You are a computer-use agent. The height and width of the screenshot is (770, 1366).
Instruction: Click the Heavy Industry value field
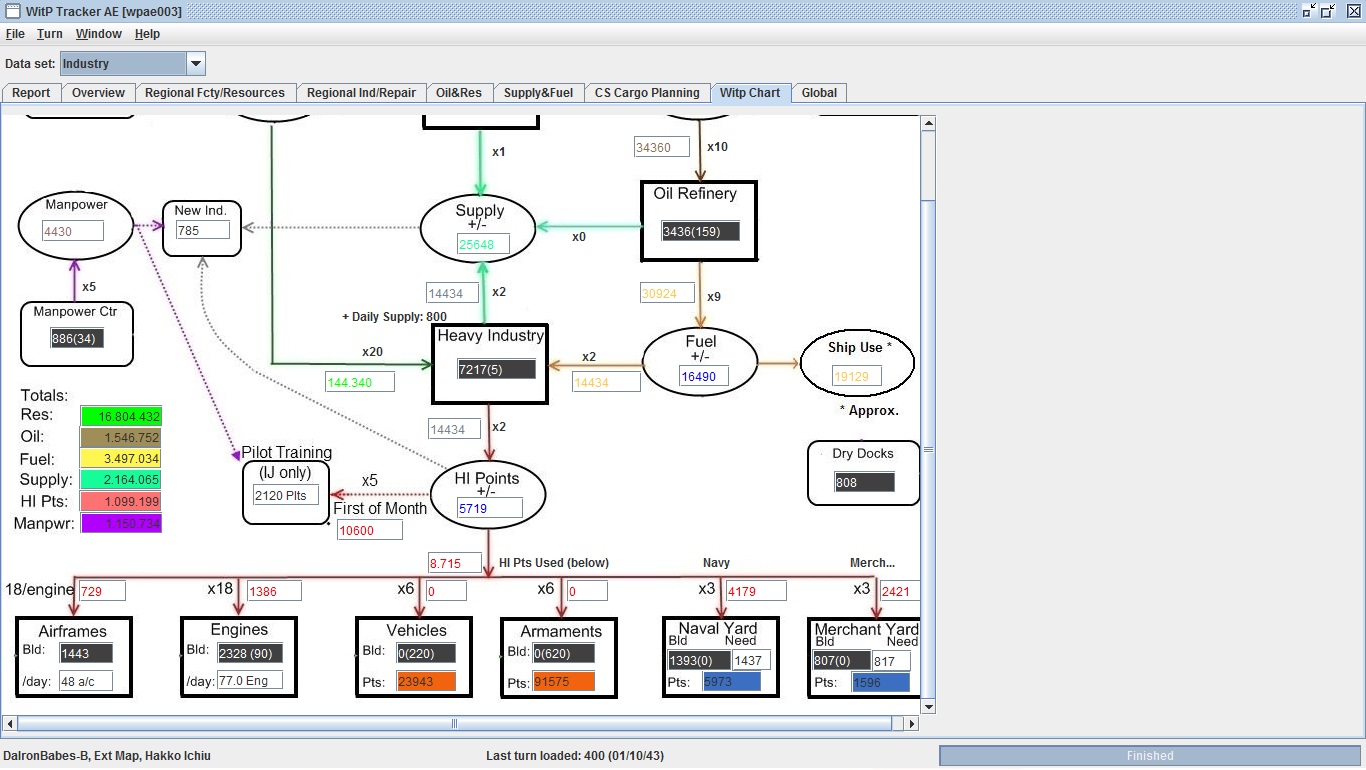[496, 369]
